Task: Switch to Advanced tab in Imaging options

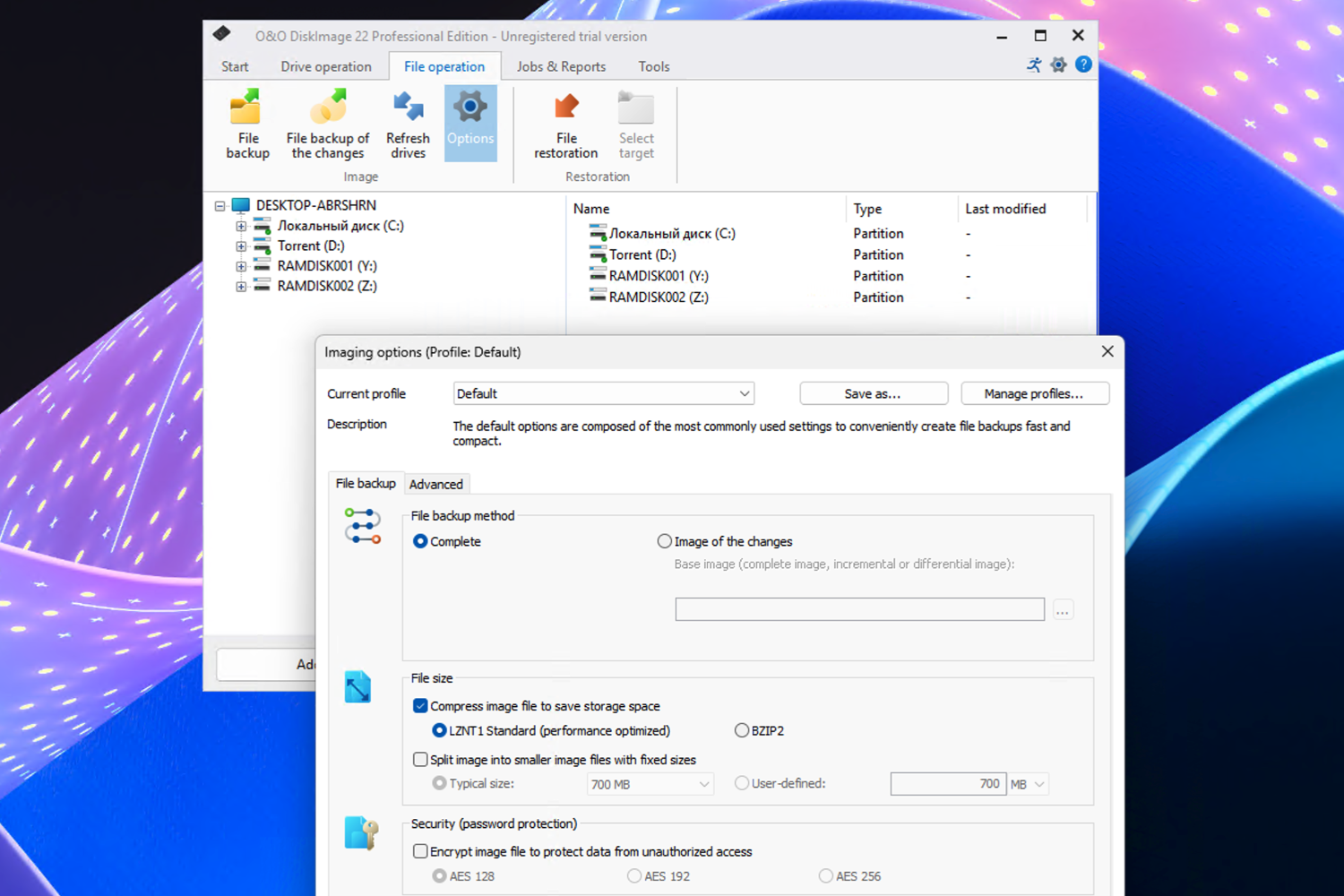Action: click(x=436, y=484)
